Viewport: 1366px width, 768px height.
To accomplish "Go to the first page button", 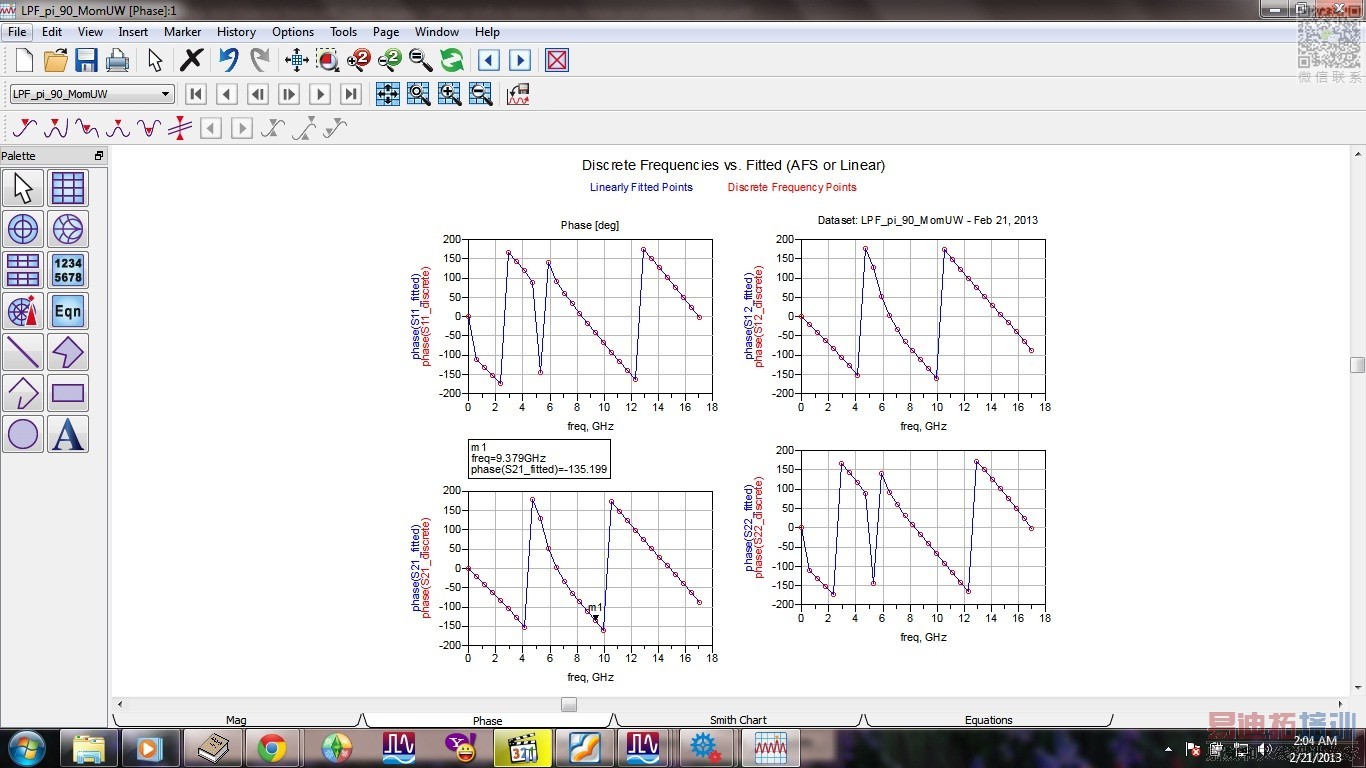I will [x=196, y=94].
